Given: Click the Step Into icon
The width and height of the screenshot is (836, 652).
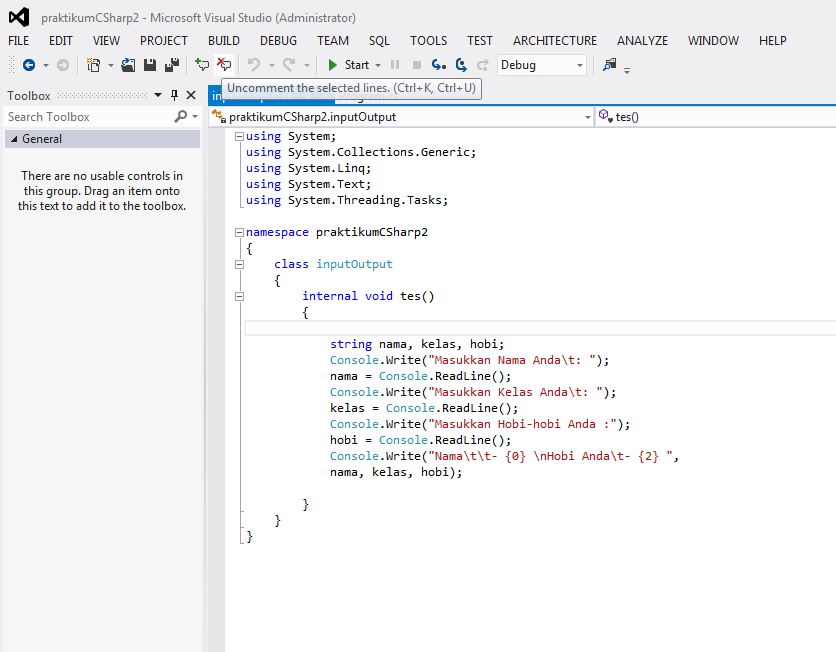Looking at the screenshot, I should pos(438,65).
